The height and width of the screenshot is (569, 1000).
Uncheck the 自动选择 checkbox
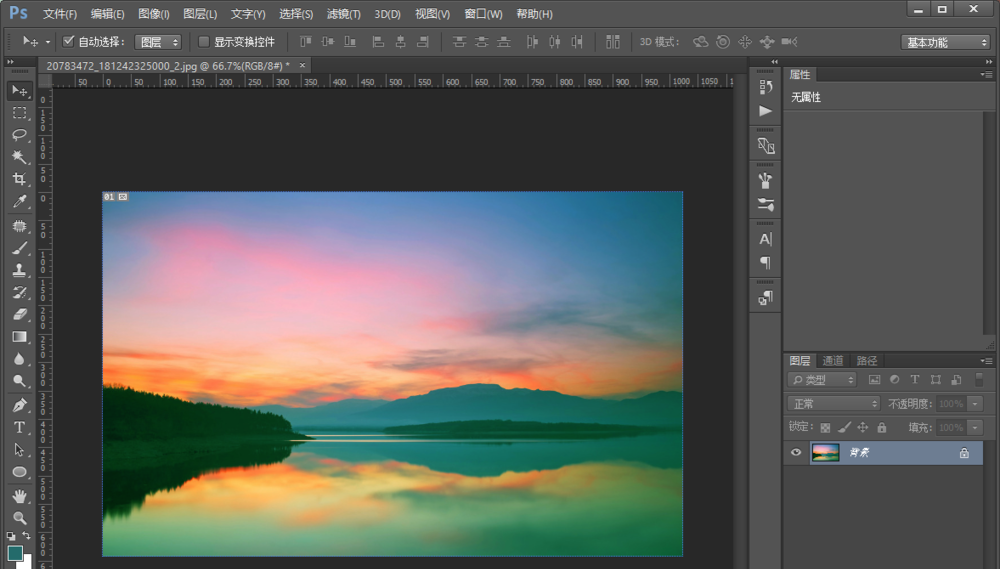click(x=69, y=42)
